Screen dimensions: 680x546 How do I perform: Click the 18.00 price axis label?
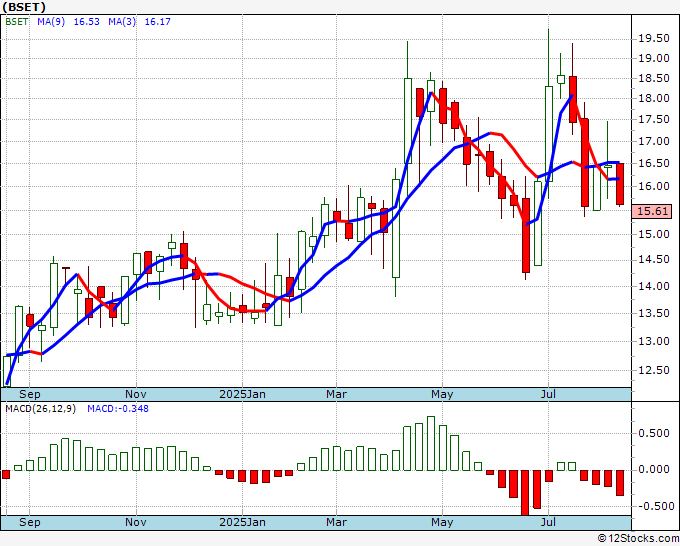654,98
